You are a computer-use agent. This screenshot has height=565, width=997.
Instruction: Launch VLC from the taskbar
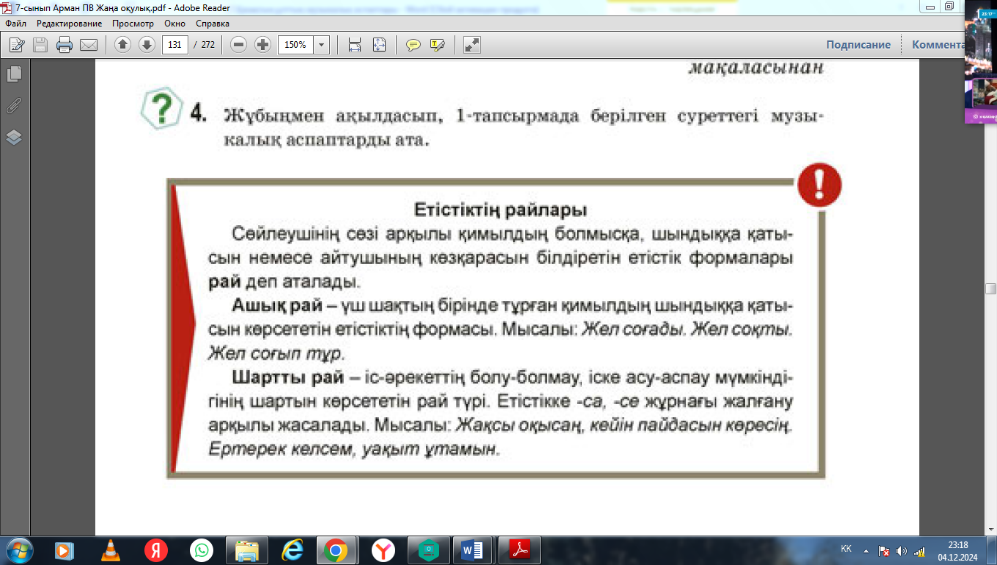point(110,550)
